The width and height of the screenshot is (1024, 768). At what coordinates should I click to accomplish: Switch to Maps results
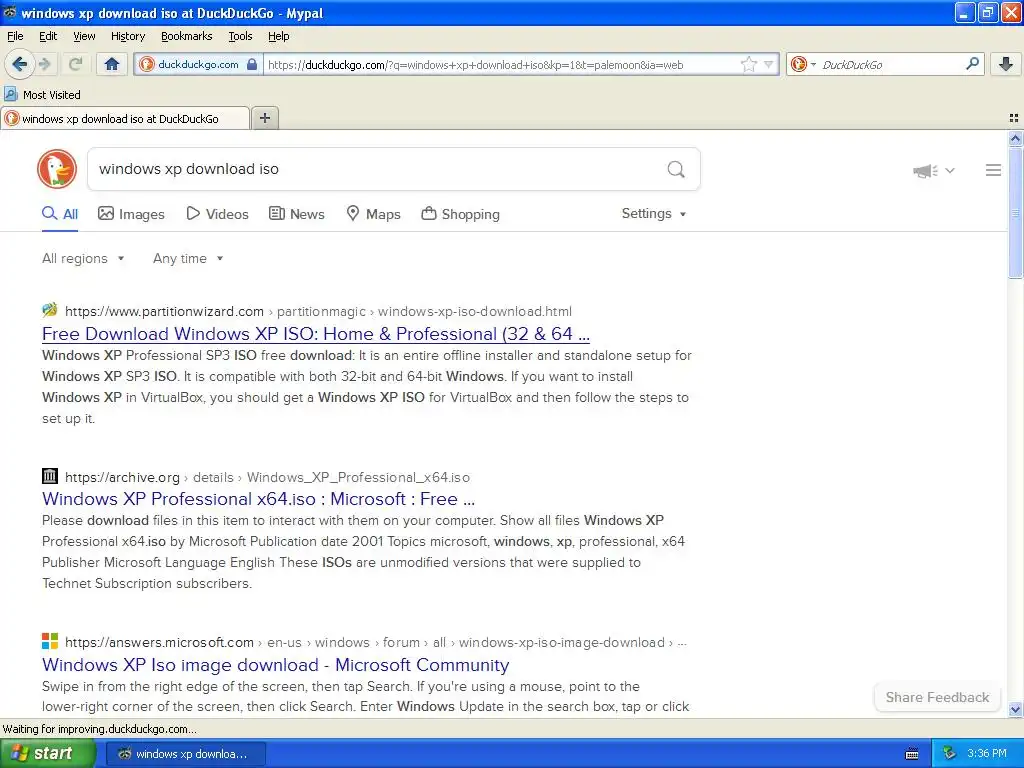coord(374,214)
